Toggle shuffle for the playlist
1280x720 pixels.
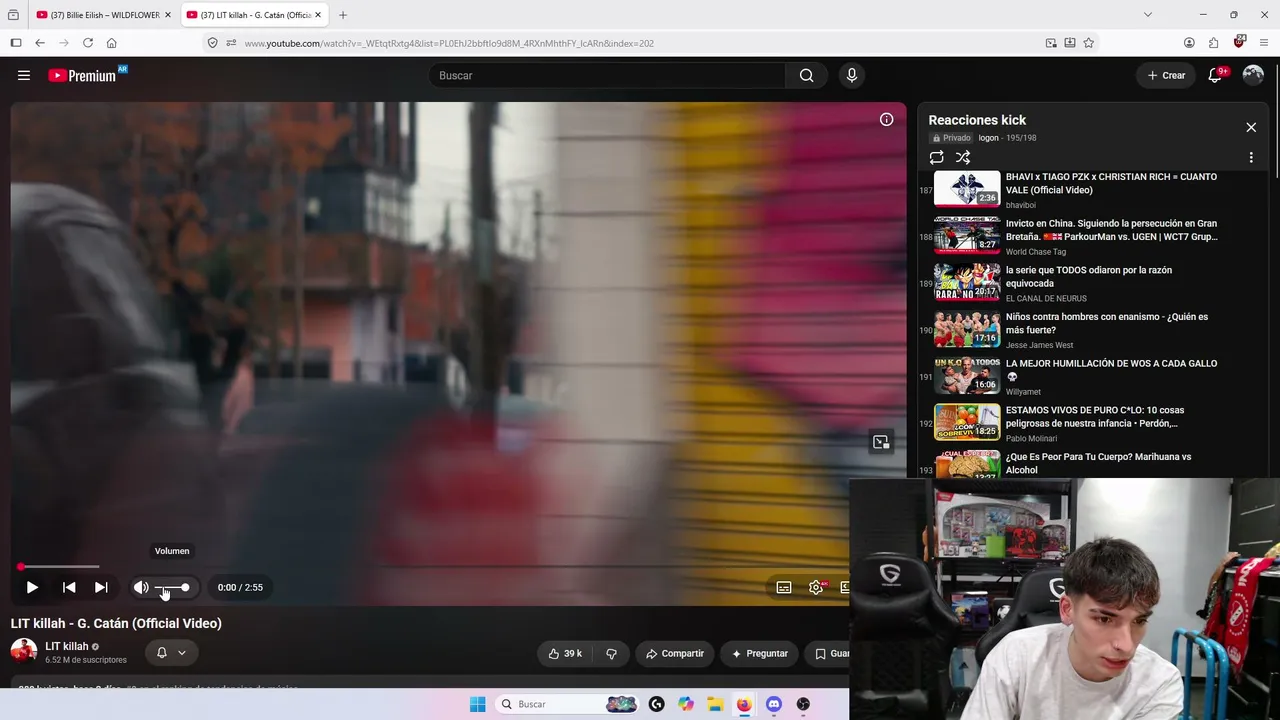(x=963, y=157)
